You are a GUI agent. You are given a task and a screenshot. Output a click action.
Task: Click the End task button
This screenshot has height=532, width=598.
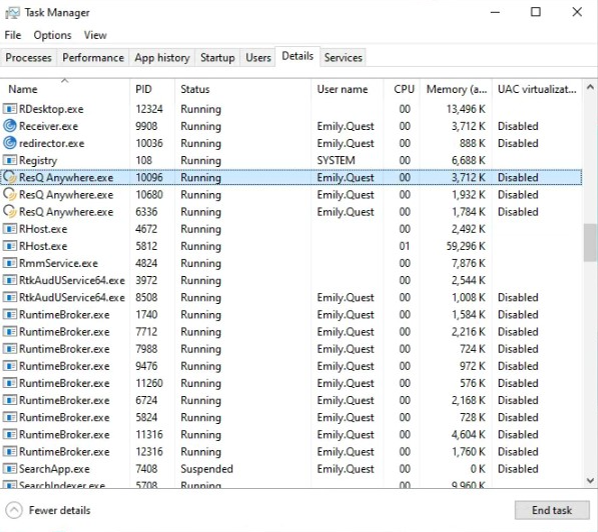click(x=551, y=510)
